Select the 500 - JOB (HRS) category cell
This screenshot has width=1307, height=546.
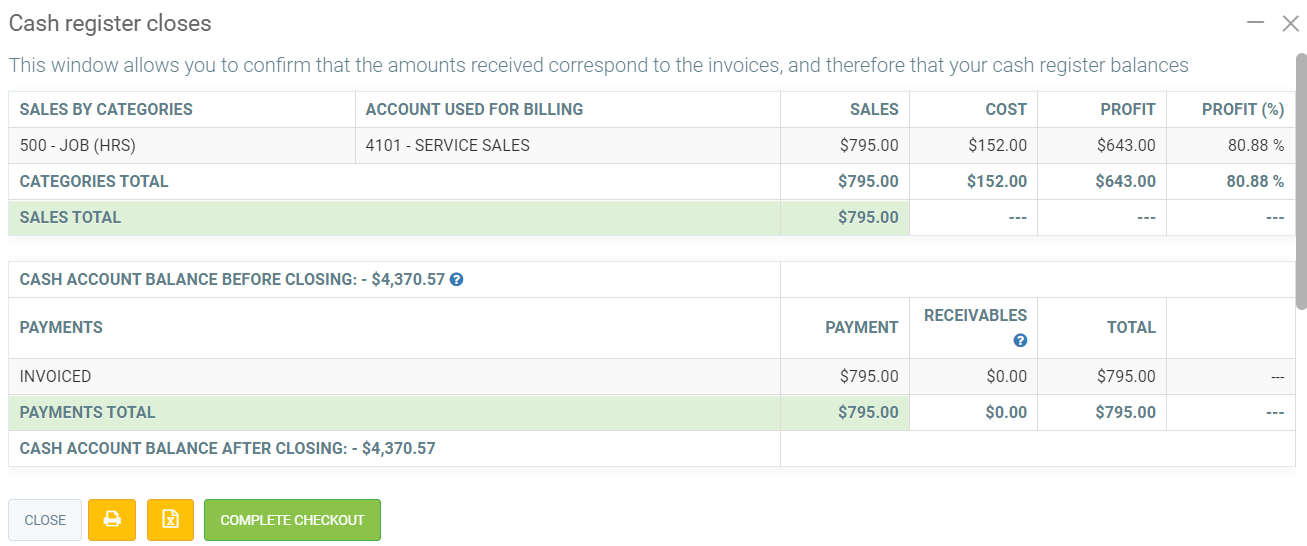[78, 146]
